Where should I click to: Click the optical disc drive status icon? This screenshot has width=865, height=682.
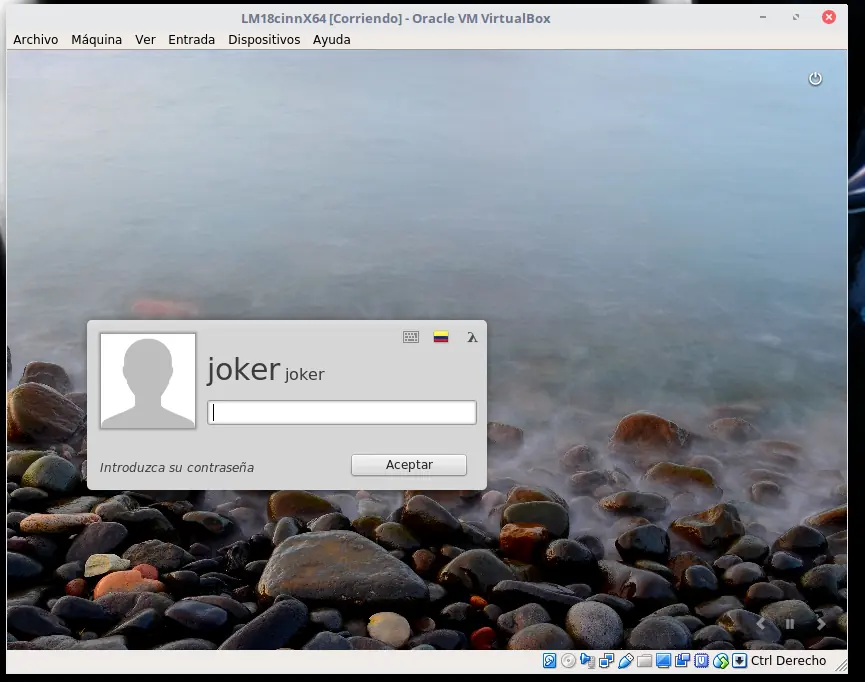568,660
